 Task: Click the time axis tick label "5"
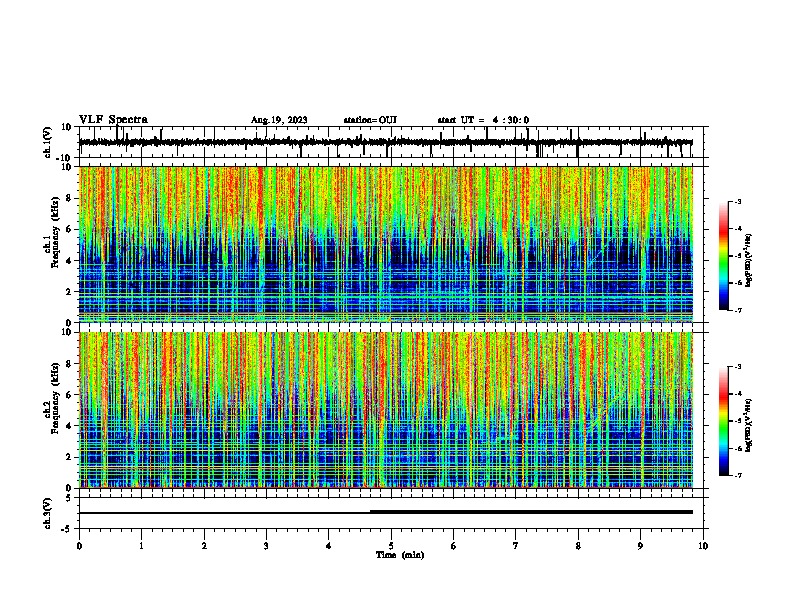(391, 546)
